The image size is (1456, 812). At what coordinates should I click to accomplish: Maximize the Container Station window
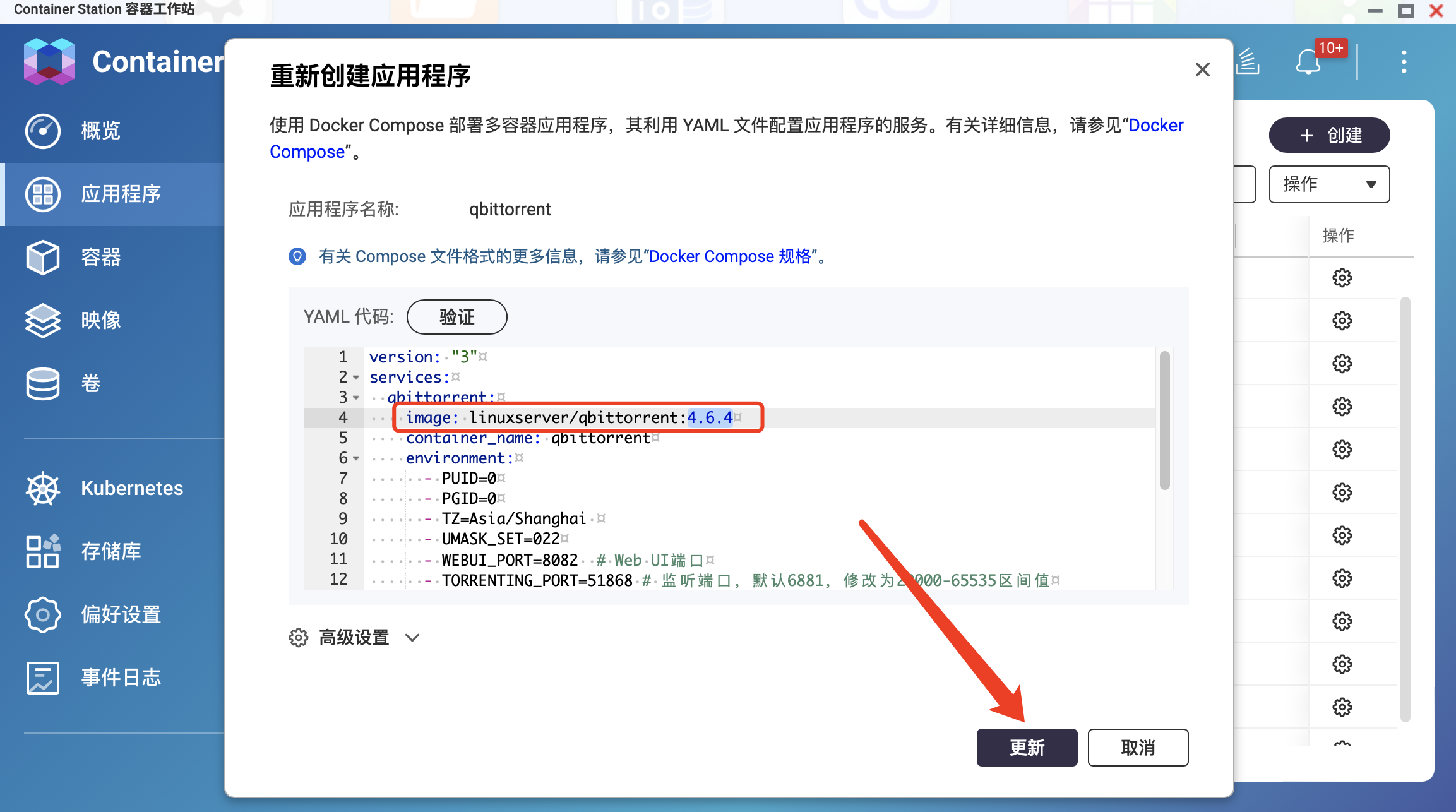click(x=1405, y=10)
